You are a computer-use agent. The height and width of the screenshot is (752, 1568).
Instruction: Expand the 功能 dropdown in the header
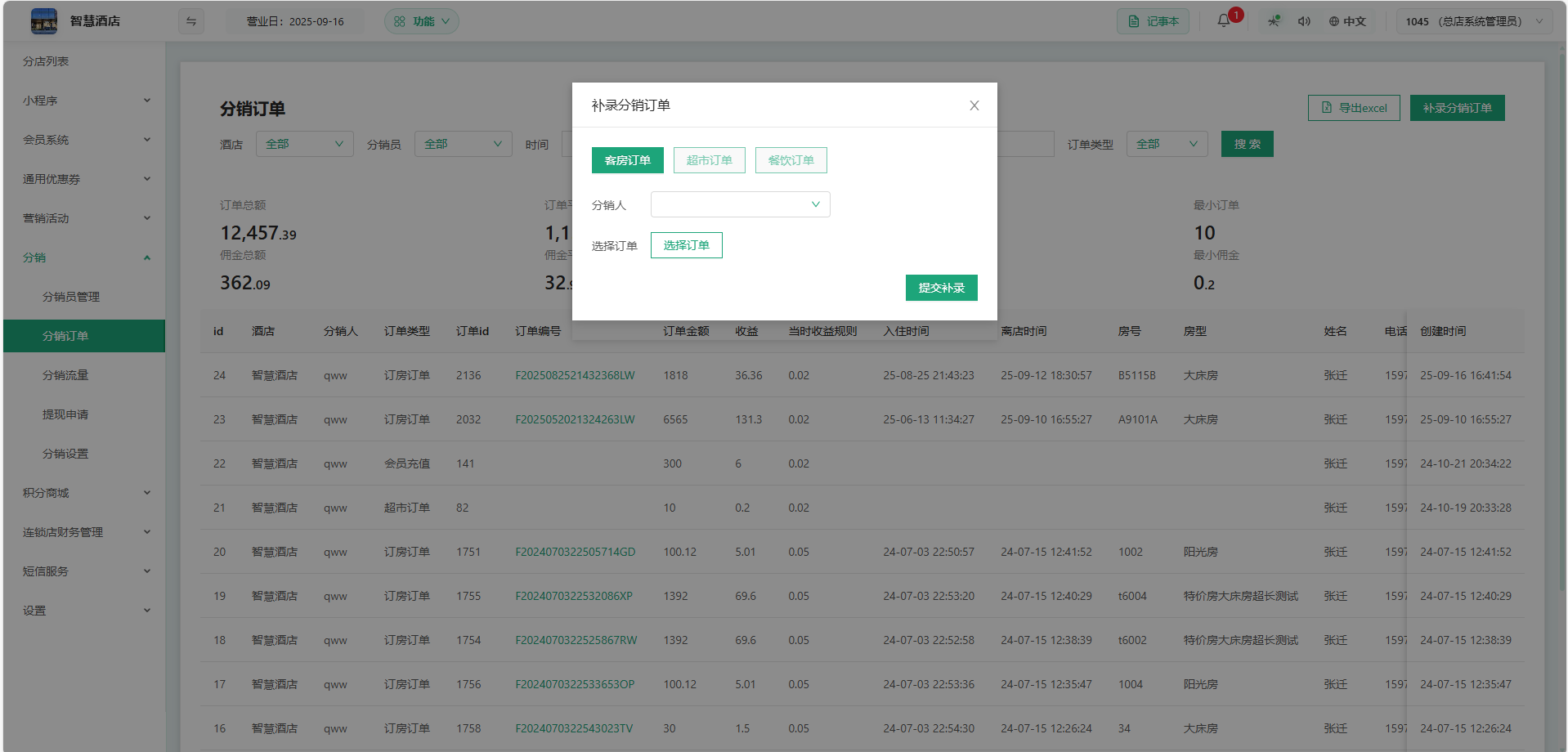pos(422,21)
